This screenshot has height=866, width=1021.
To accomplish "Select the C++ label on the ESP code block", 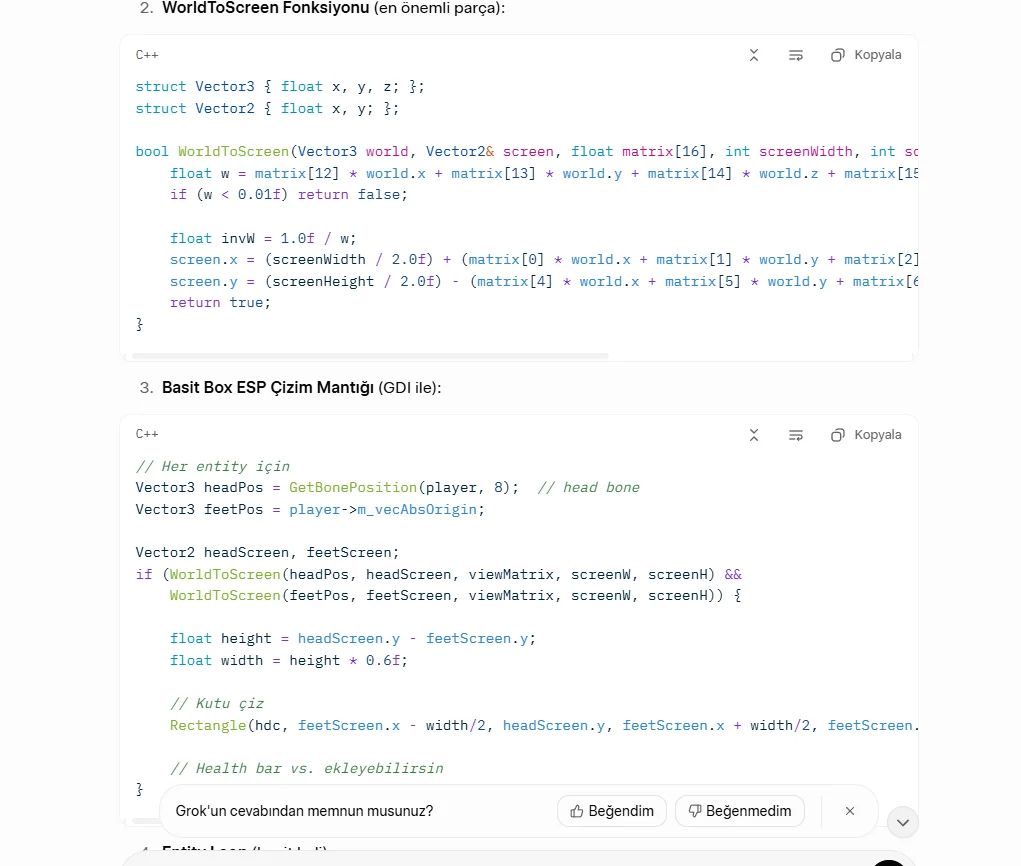I will click(x=146, y=434).
